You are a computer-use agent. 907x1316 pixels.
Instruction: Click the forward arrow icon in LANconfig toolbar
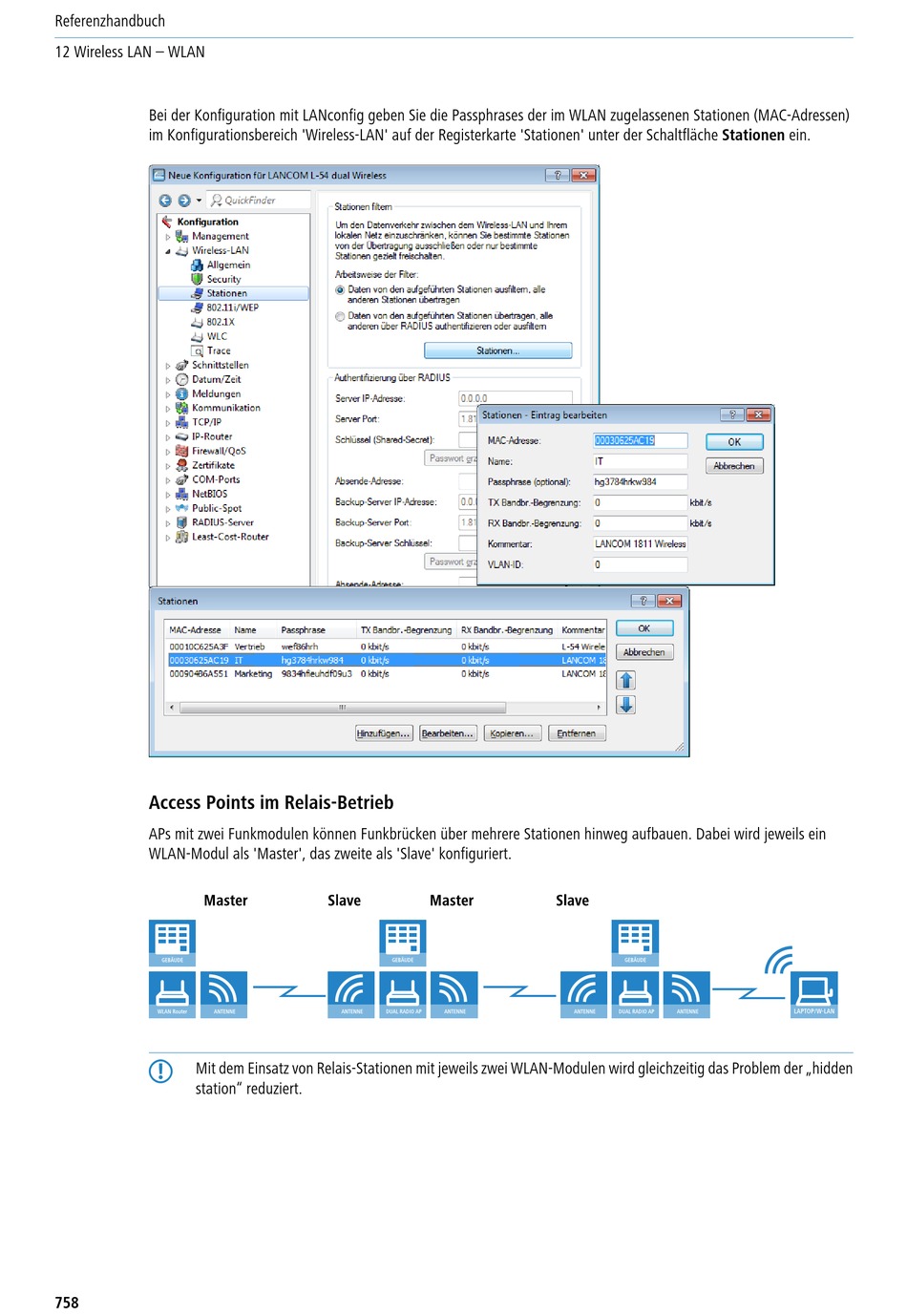(184, 201)
